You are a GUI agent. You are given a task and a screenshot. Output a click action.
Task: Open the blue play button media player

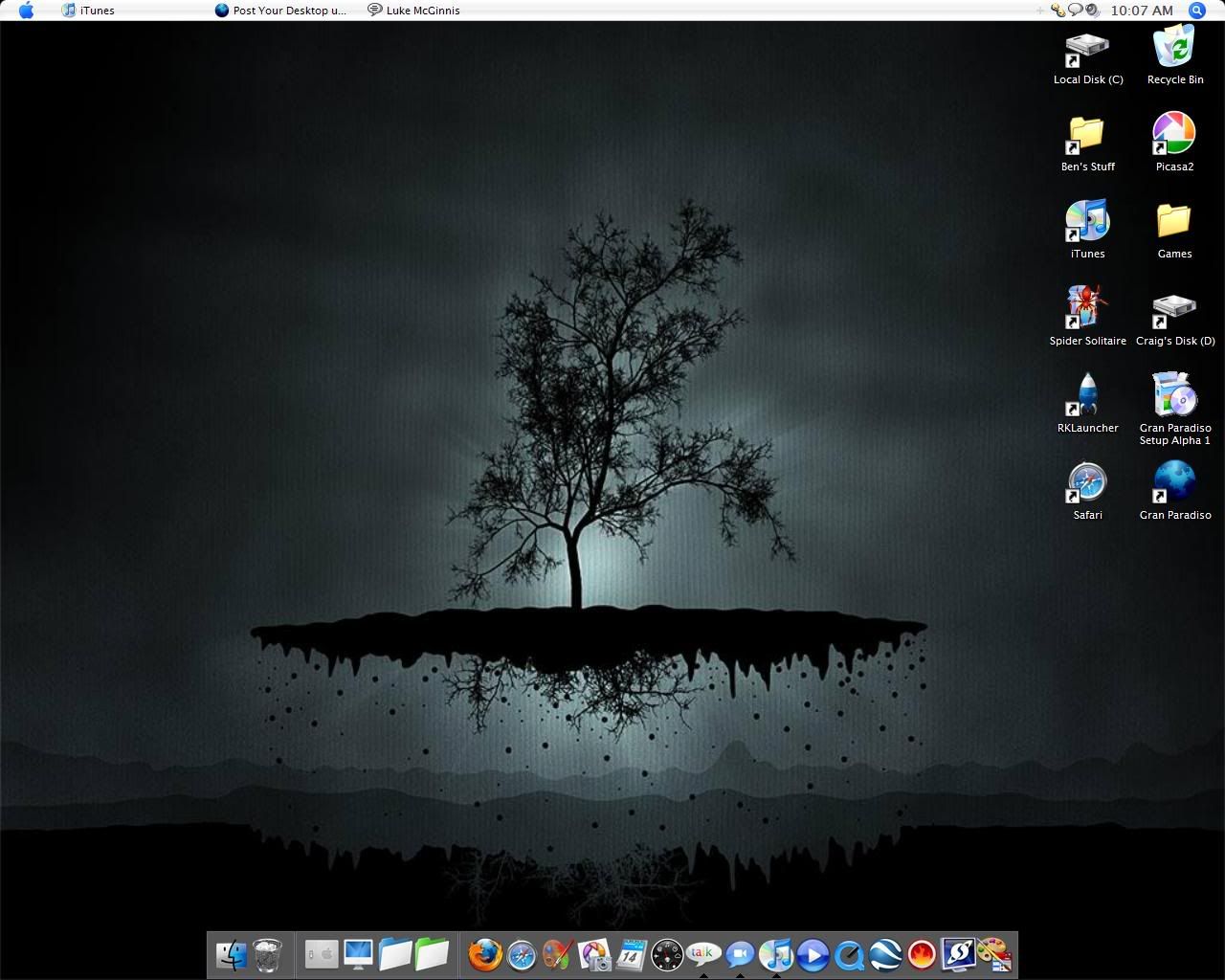[x=813, y=954]
